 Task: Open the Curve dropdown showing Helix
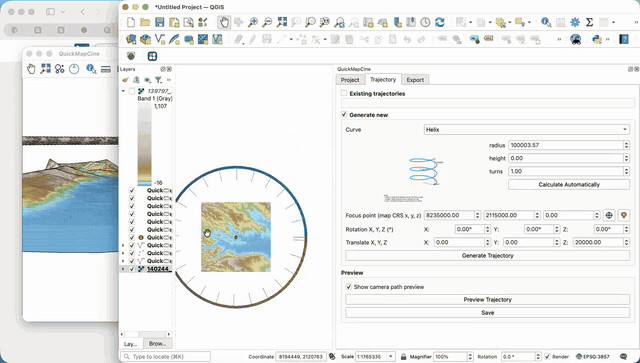[x=527, y=129]
